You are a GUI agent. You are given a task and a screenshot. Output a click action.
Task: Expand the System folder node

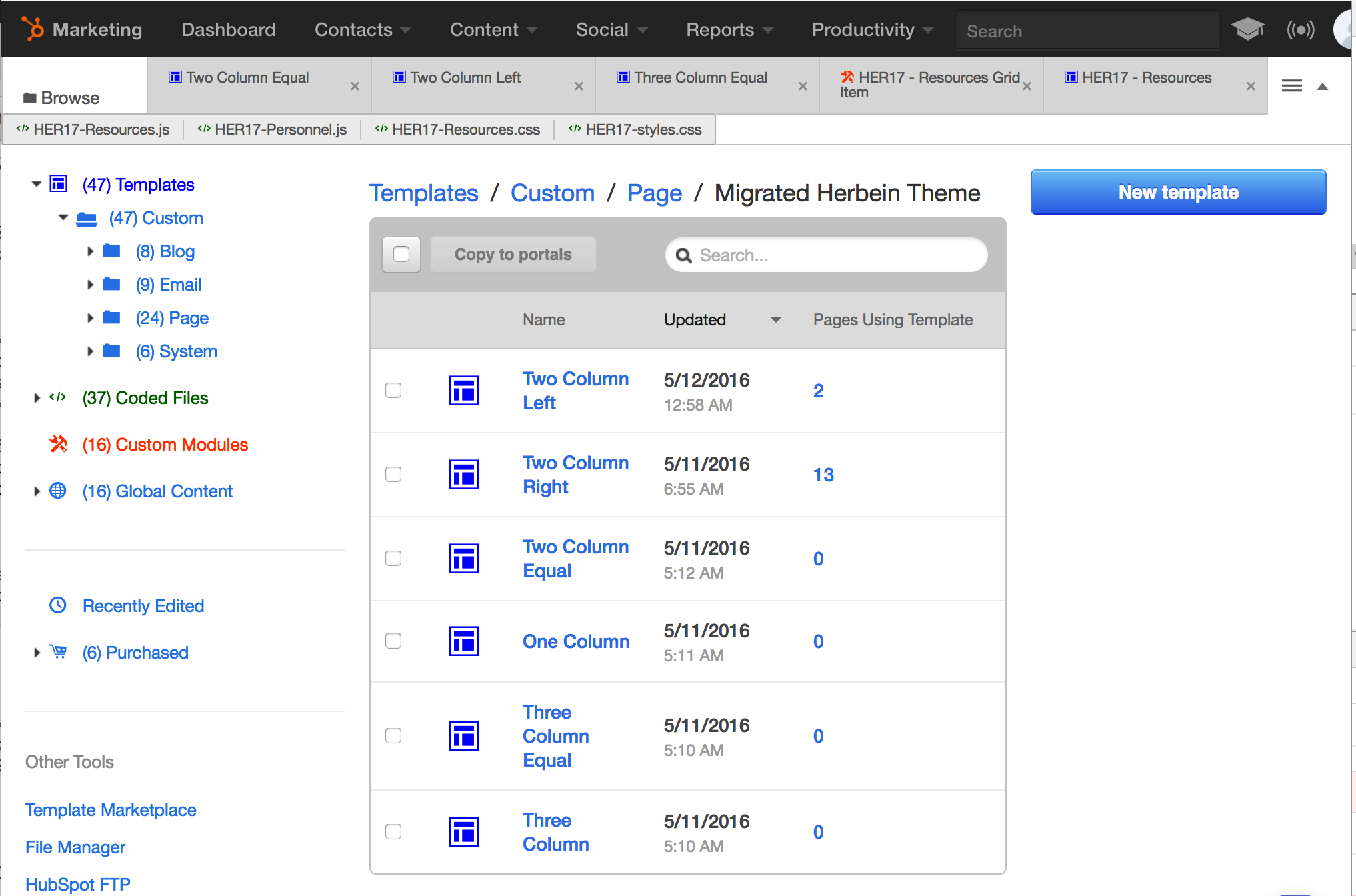[x=91, y=351]
